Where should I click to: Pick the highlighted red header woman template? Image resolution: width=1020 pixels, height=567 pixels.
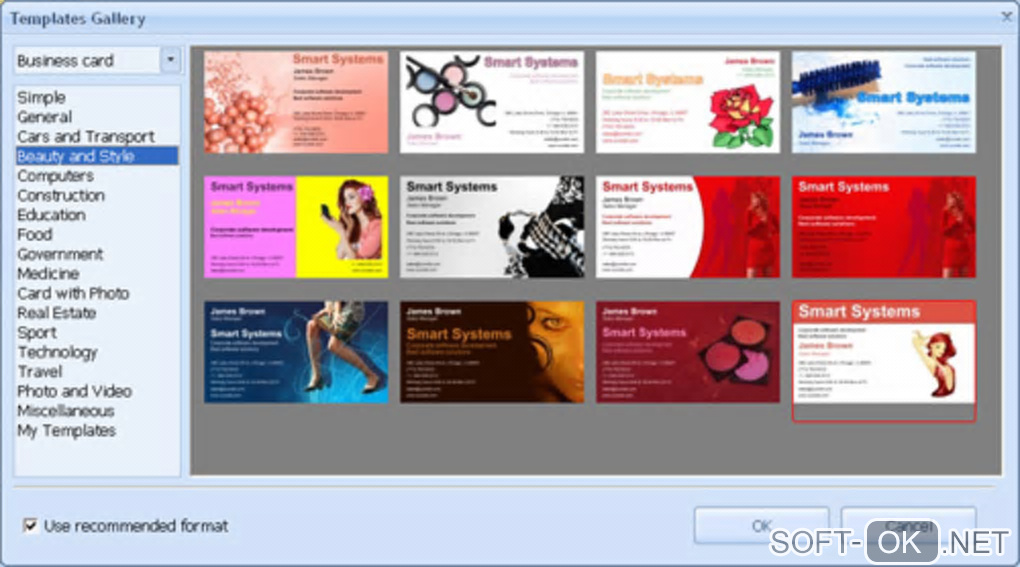[883, 361]
